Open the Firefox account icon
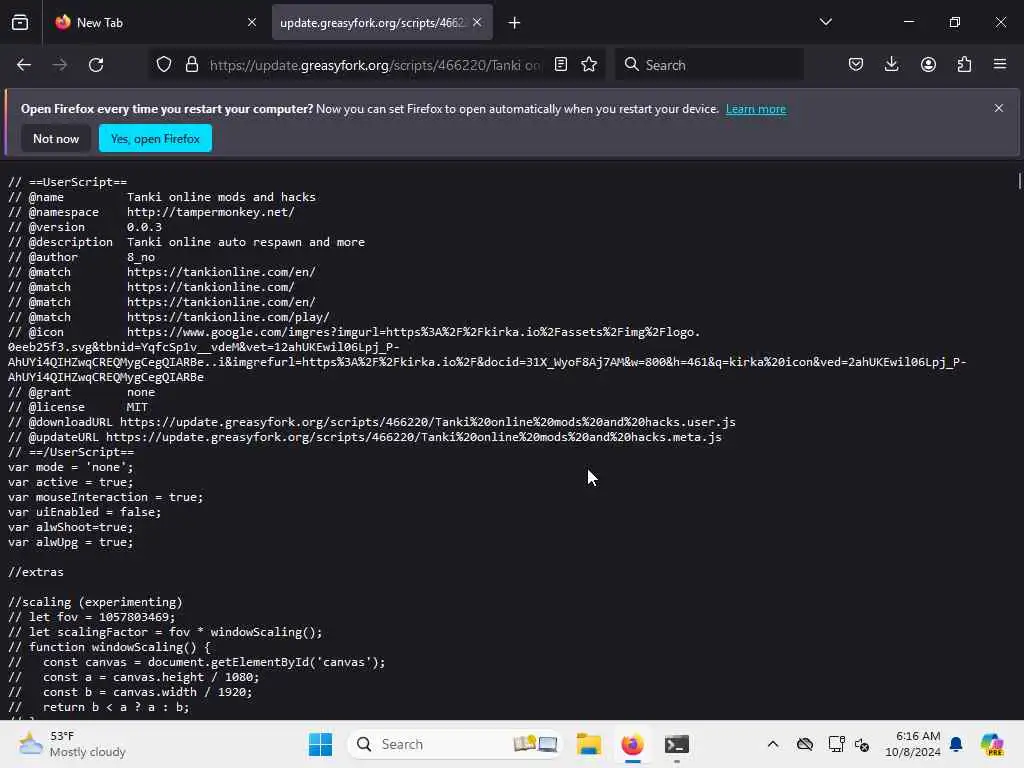Image resolution: width=1024 pixels, height=768 pixels. [x=928, y=64]
